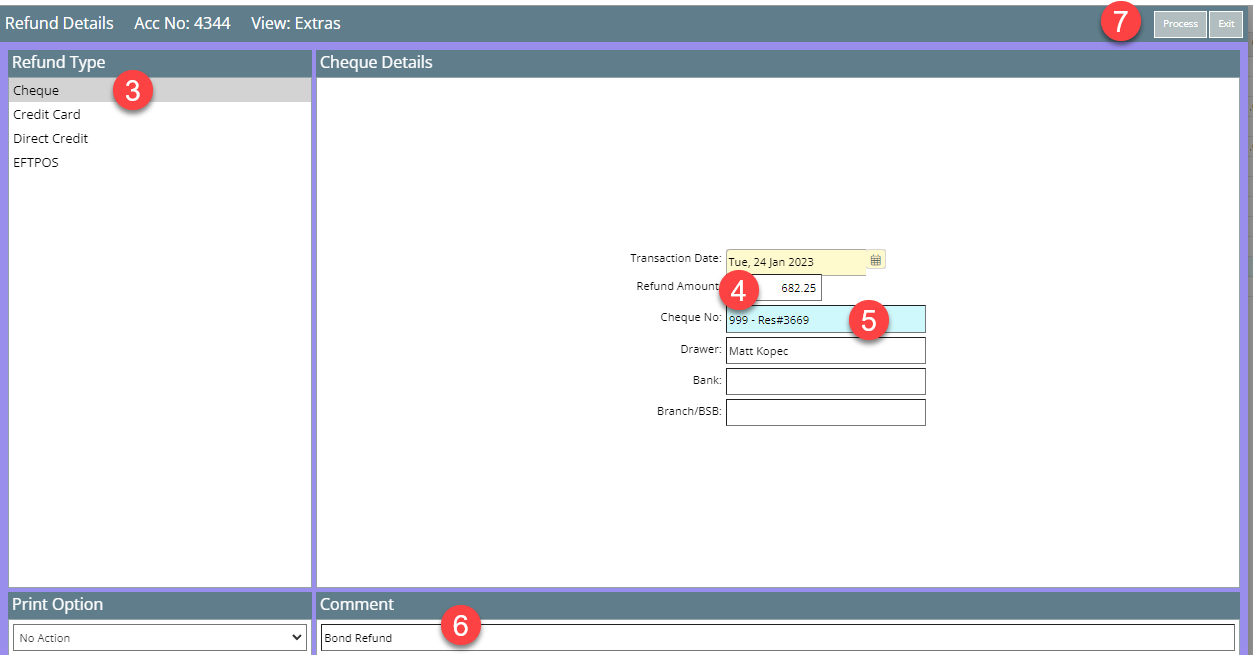Screen dimensions: 1253x655
Task: Click the red step 7 marker
Action: coord(1121,22)
